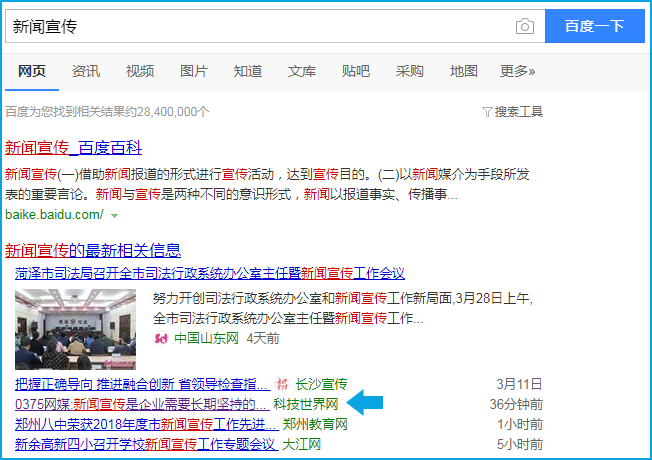The height and width of the screenshot is (460, 652).
Task: Click the 中国山东网 source name
Action: (x=206, y=339)
